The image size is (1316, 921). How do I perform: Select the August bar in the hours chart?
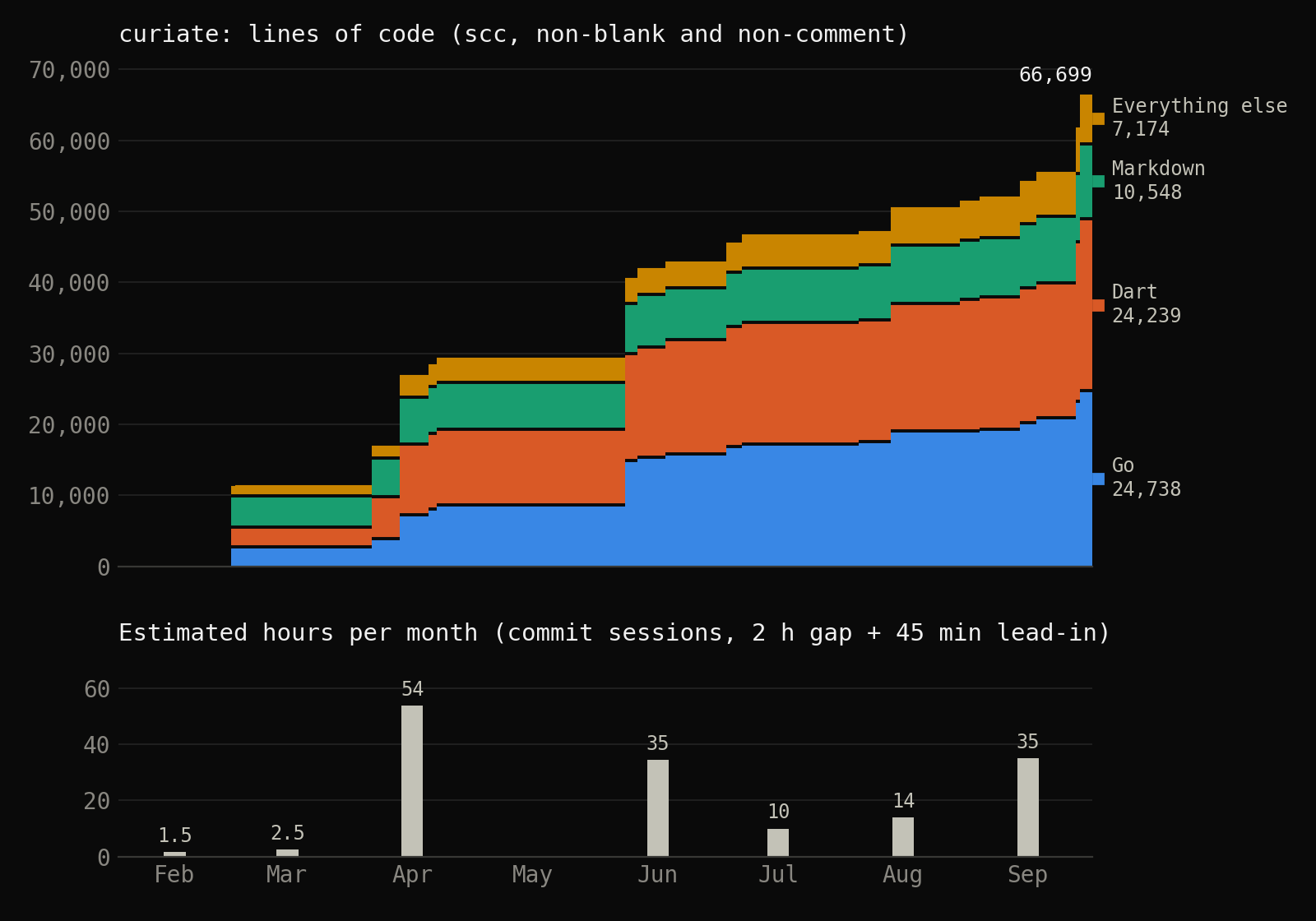903,836
